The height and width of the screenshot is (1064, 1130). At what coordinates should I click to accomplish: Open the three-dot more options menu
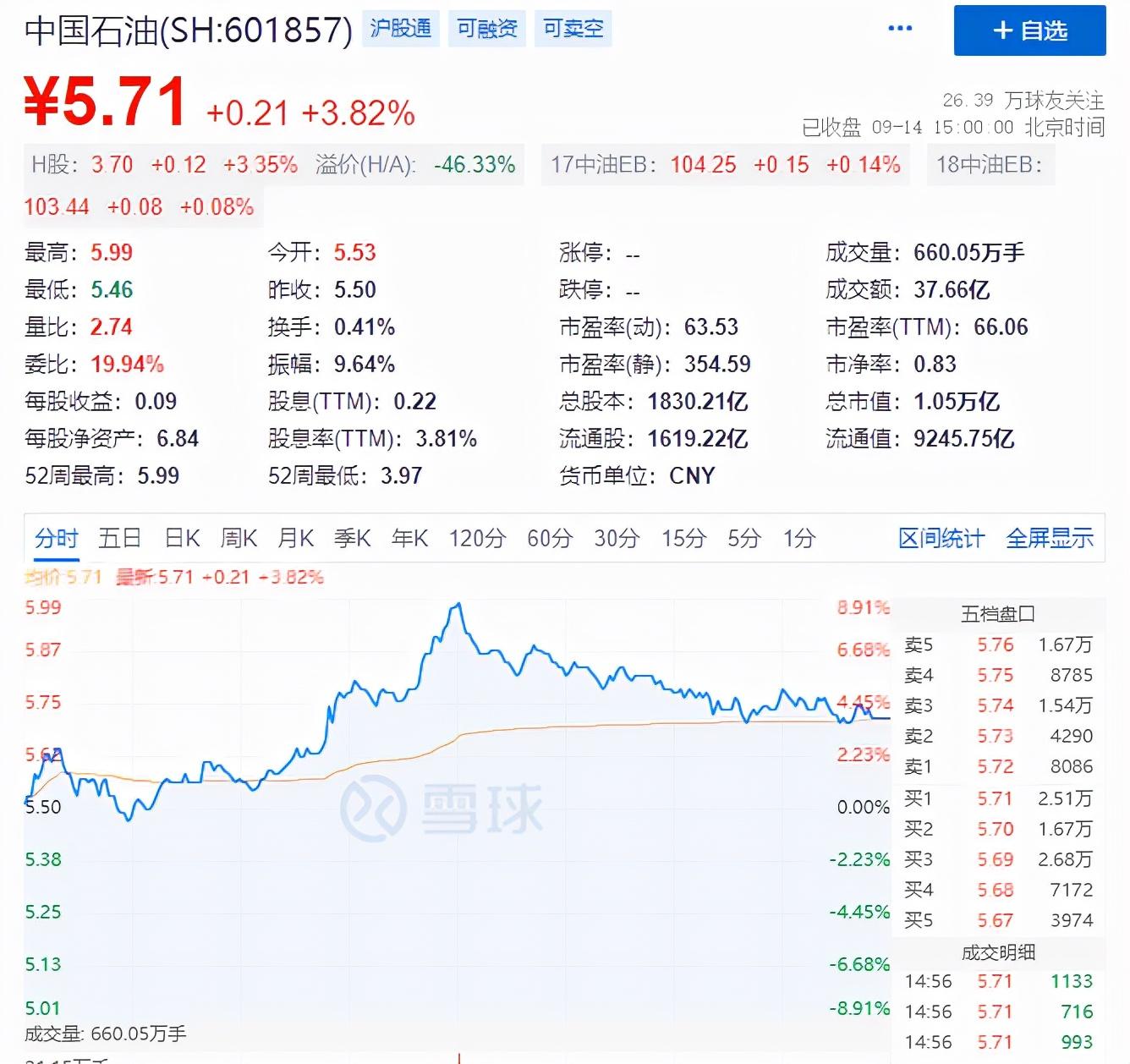coord(900,29)
